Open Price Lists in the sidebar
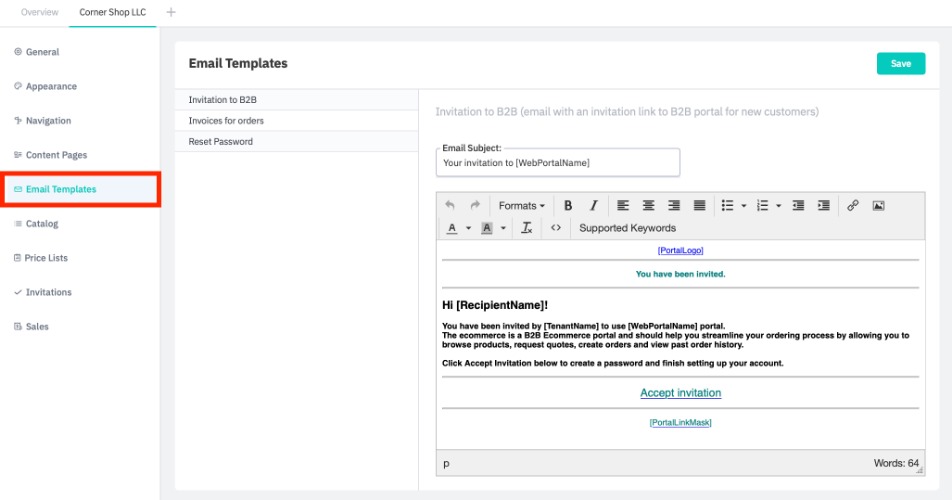This screenshot has width=952, height=500. click(x=46, y=258)
